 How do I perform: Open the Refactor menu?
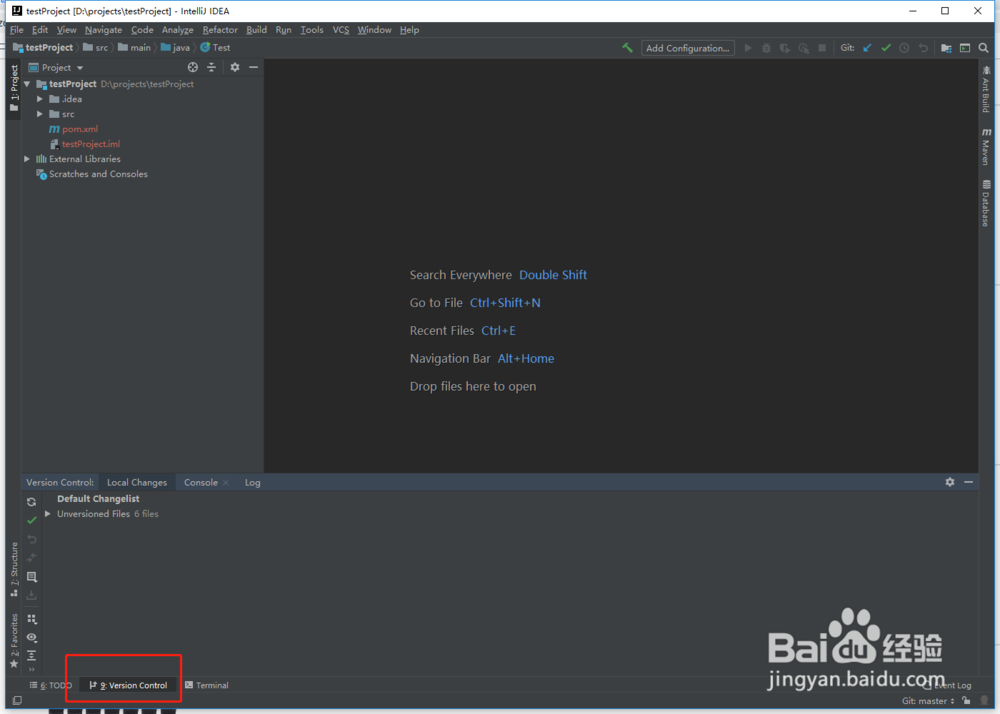pos(220,30)
